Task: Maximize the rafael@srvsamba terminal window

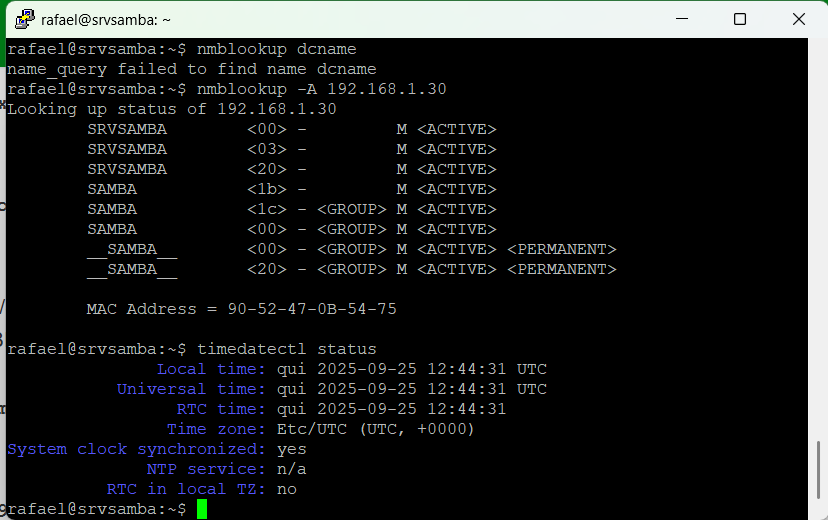Action: [x=740, y=19]
